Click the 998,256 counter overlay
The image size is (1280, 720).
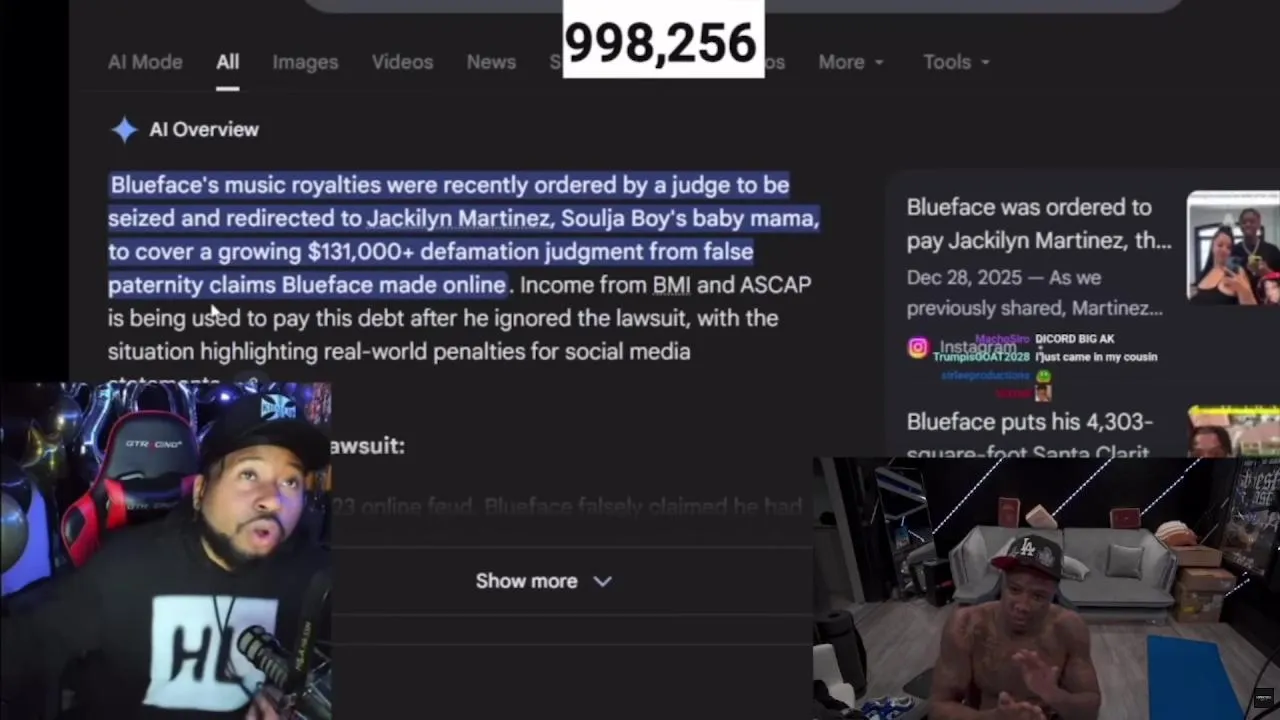(x=660, y=42)
